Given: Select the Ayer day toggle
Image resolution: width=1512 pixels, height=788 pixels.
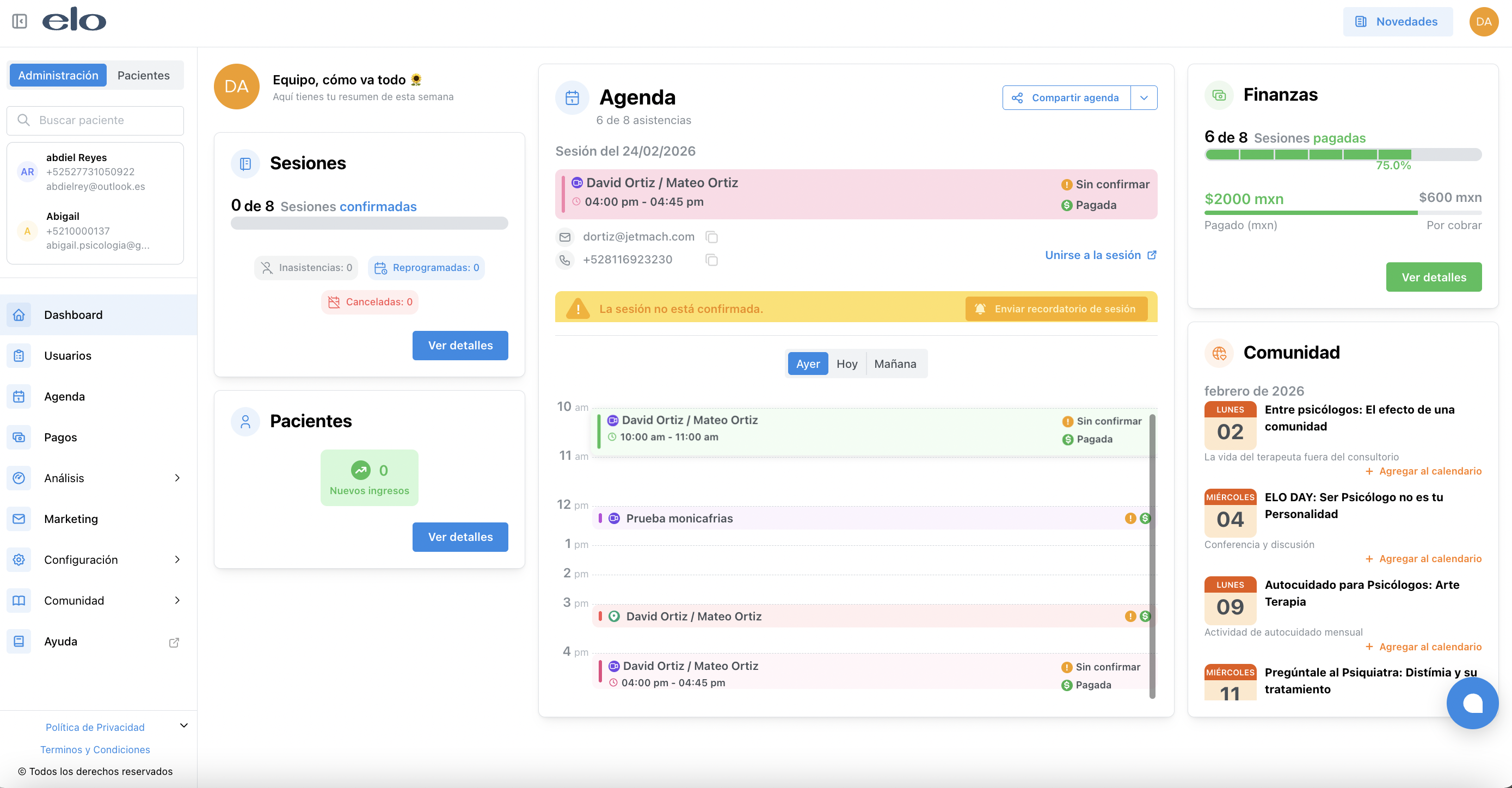Looking at the screenshot, I should pyautogui.click(x=808, y=364).
